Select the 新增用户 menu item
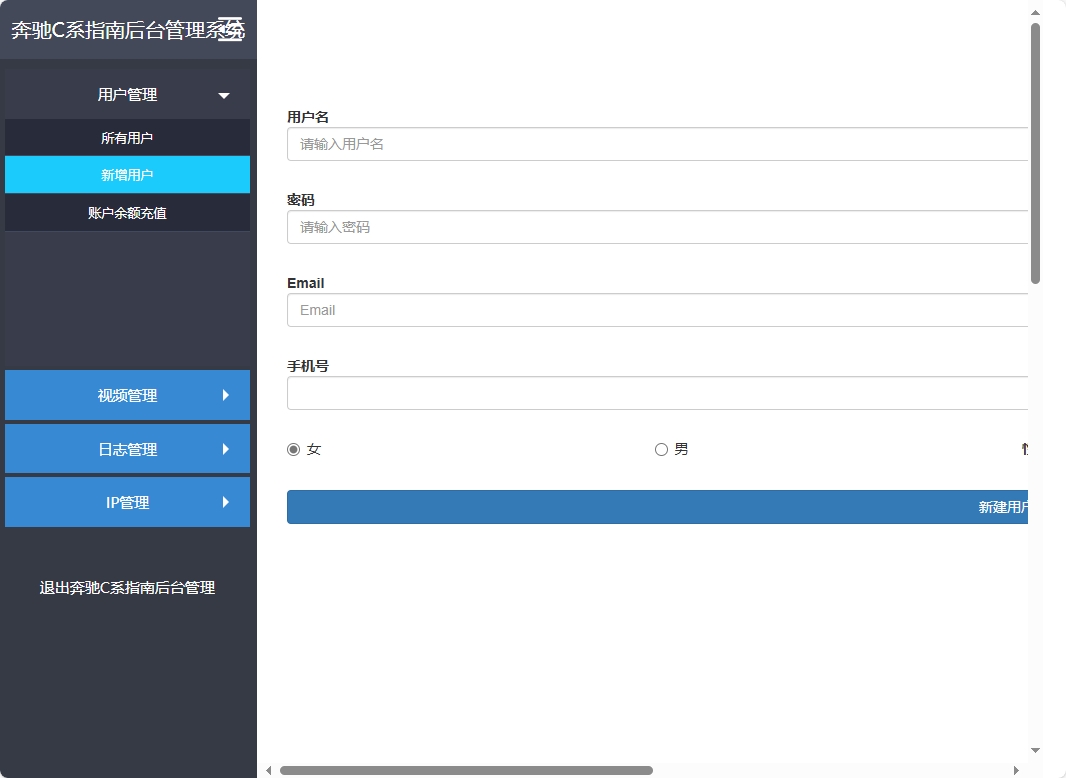This screenshot has width=1066, height=778. click(127, 174)
